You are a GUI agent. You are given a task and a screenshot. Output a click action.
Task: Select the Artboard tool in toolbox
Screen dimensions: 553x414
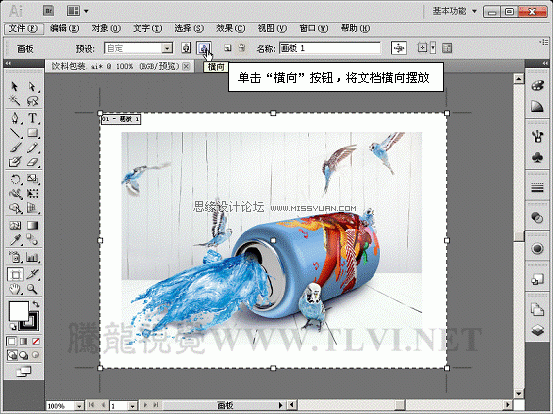pos(15,274)
